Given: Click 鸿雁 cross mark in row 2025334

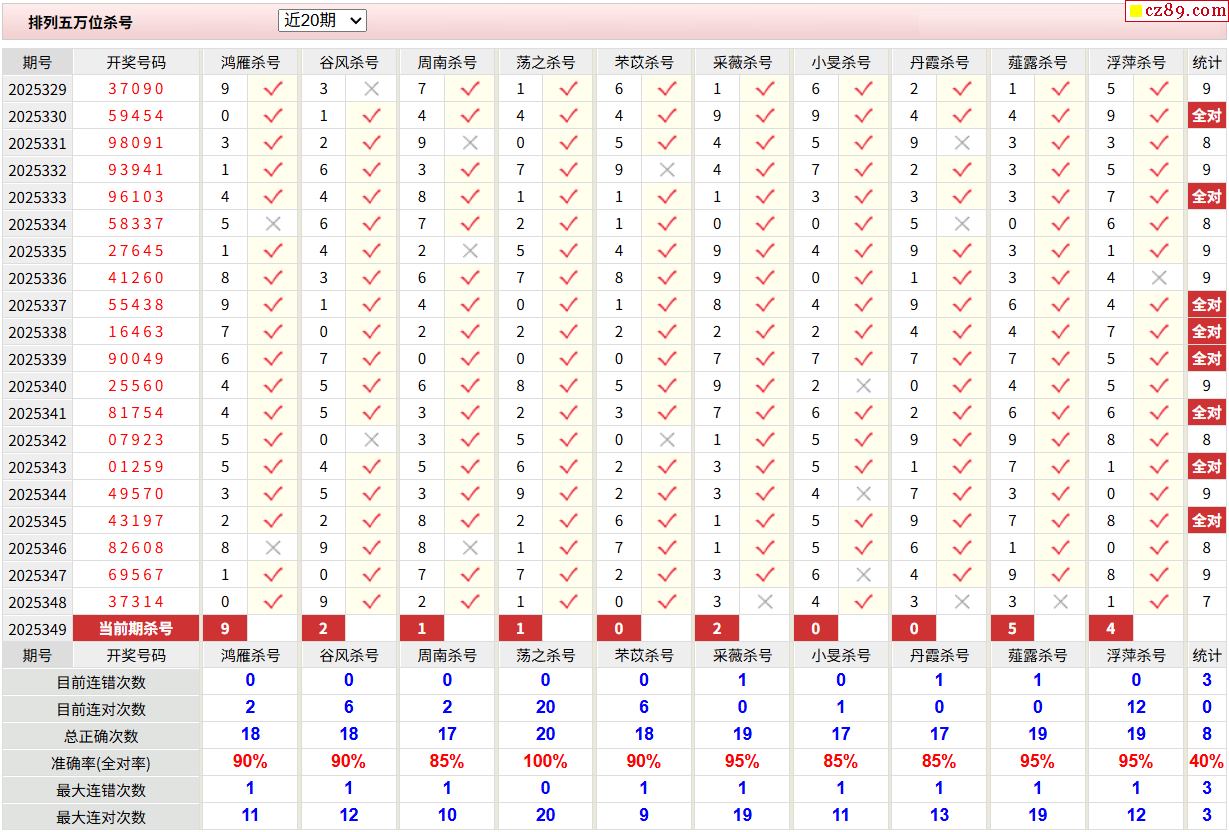Looking at the screenshot, I should 273,224.
